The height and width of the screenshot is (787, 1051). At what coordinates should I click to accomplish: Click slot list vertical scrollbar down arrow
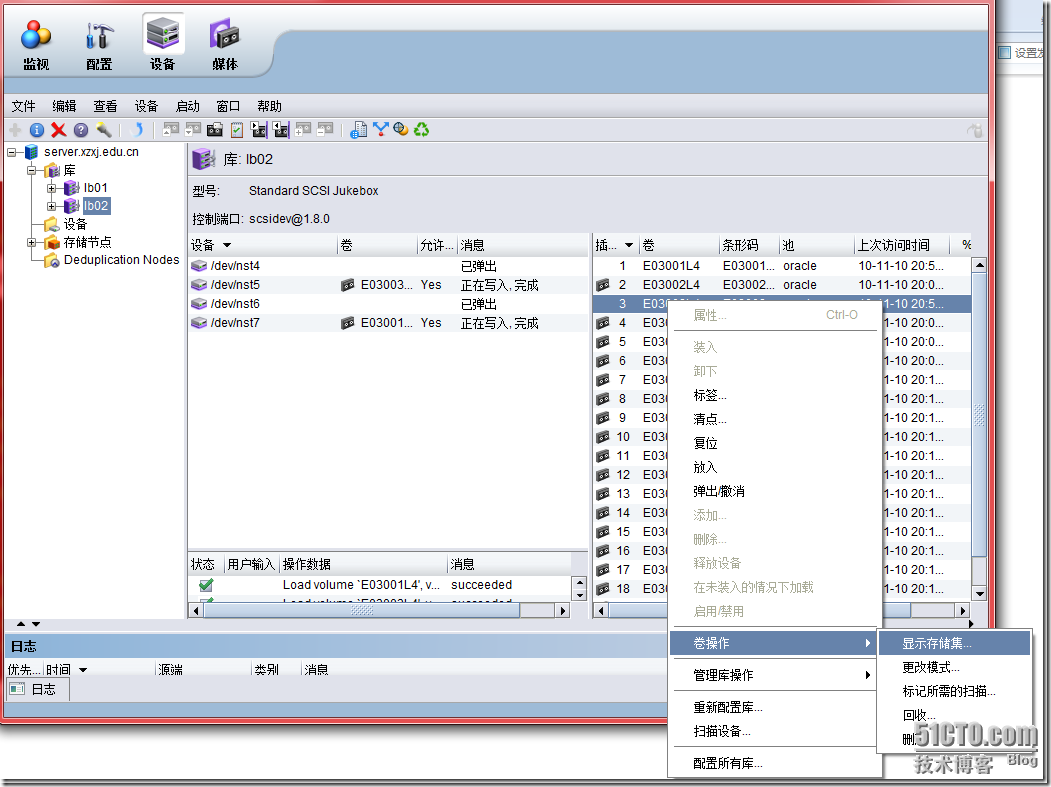979,593
